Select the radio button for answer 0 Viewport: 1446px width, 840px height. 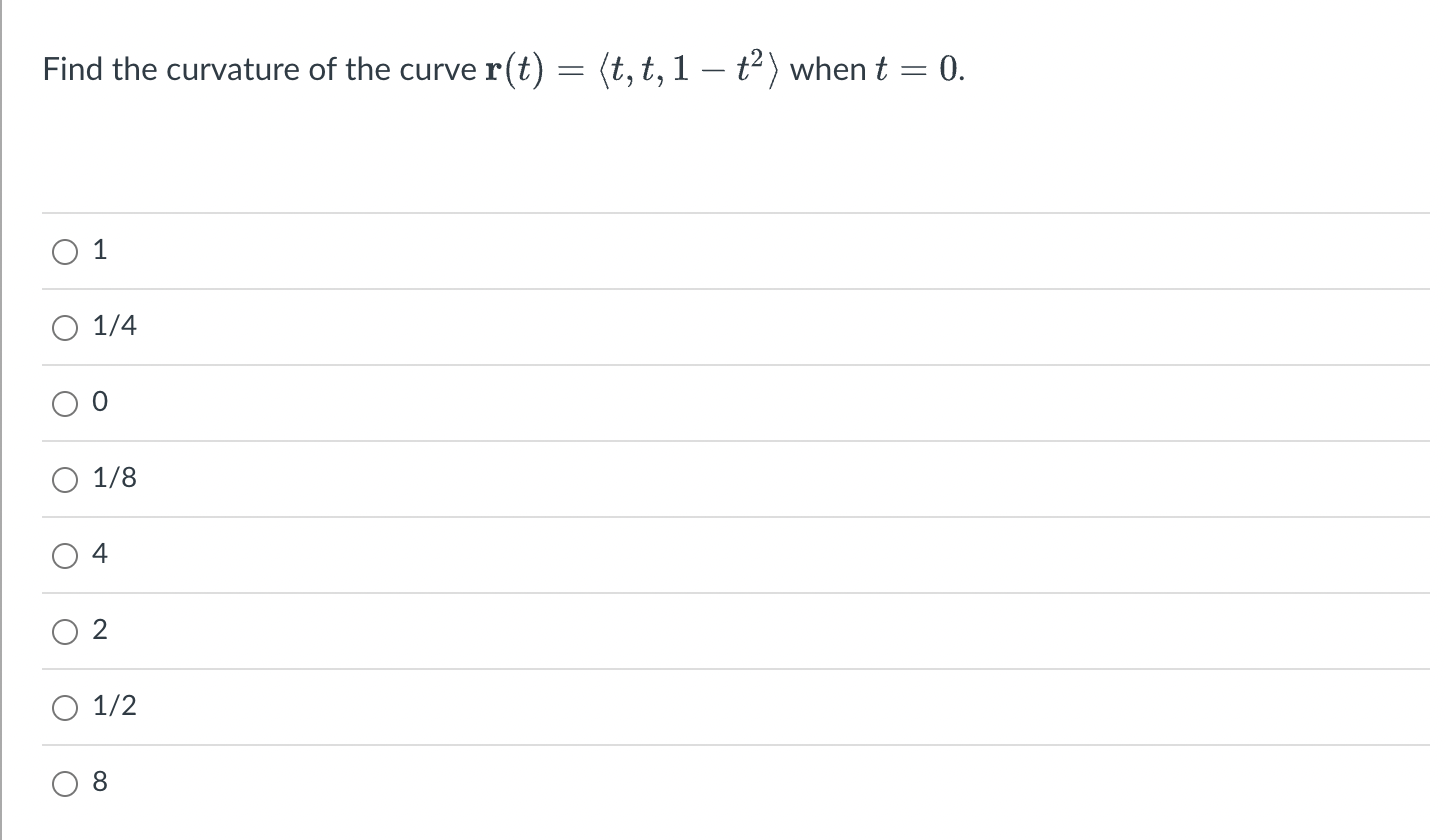pyautogui.click(x=65, y=403)
